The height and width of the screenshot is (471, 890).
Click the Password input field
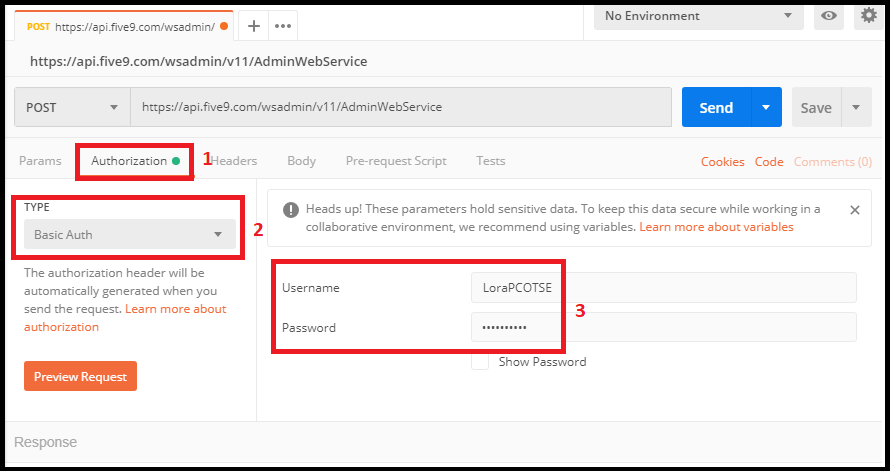point(664,327)
